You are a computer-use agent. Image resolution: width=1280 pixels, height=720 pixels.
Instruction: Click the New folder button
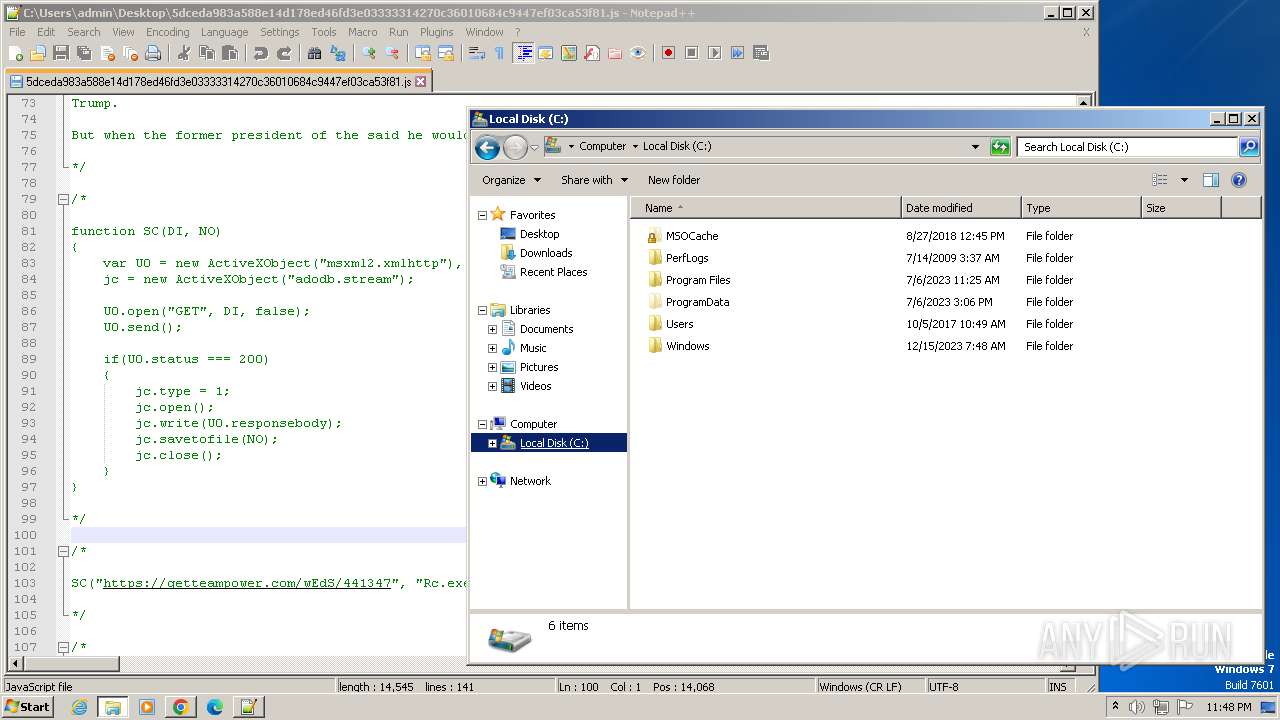[x=674, y=180]
